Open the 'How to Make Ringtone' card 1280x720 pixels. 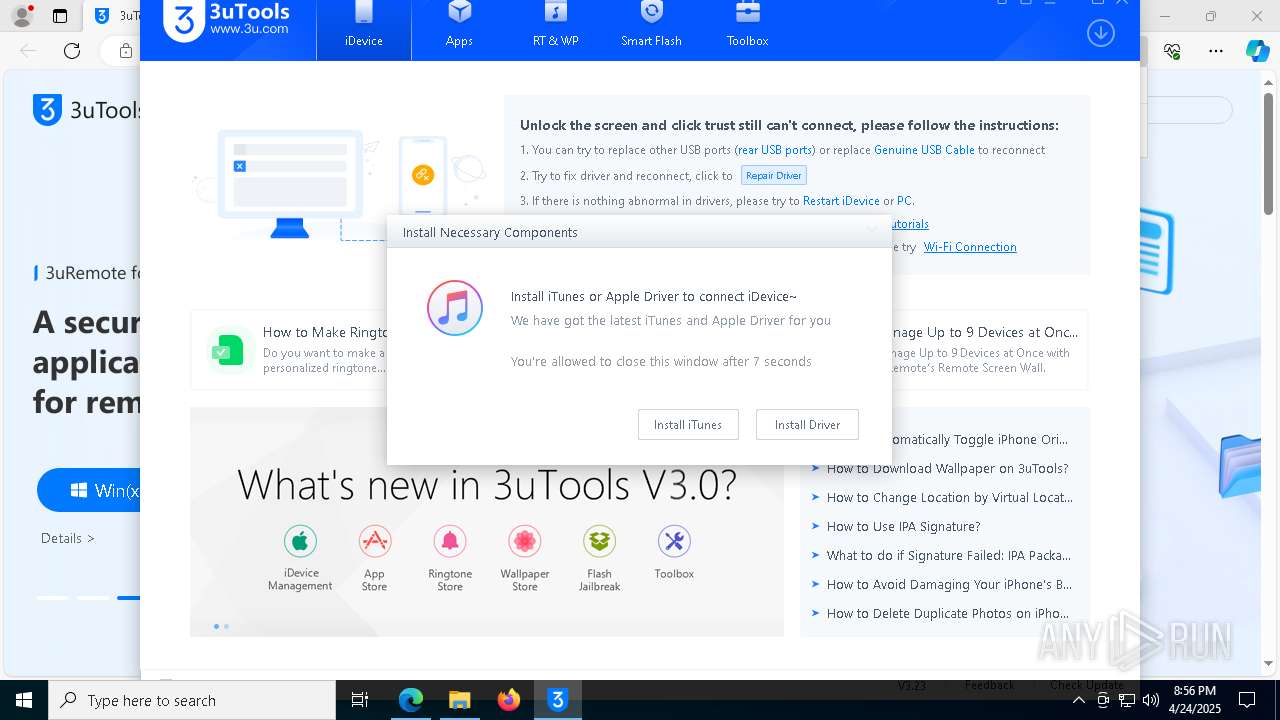pyautogui.click(x=290, y=350)
